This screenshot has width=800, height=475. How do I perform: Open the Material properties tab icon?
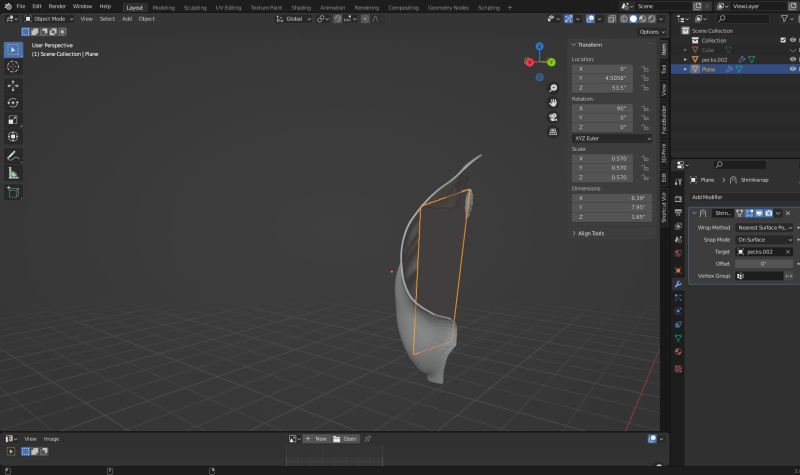678,352
